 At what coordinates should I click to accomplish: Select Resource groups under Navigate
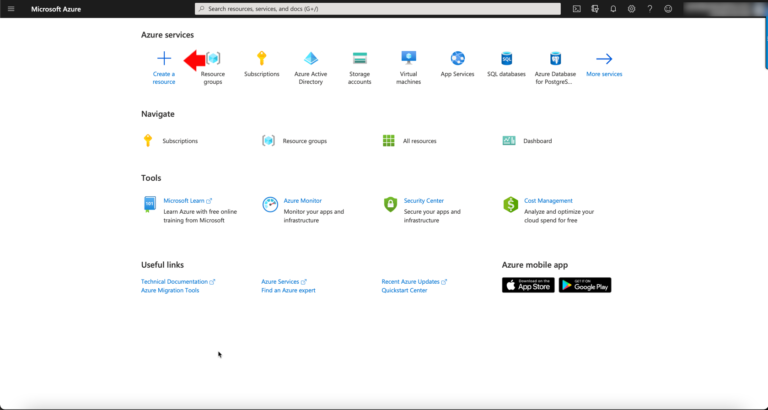pyautogui.click(x=305, y=141)
